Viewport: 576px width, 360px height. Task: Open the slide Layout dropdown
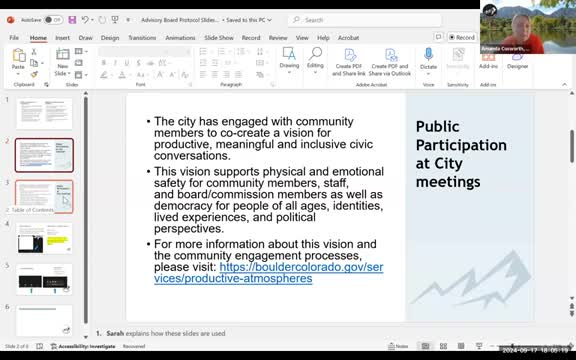click(81, 51)
